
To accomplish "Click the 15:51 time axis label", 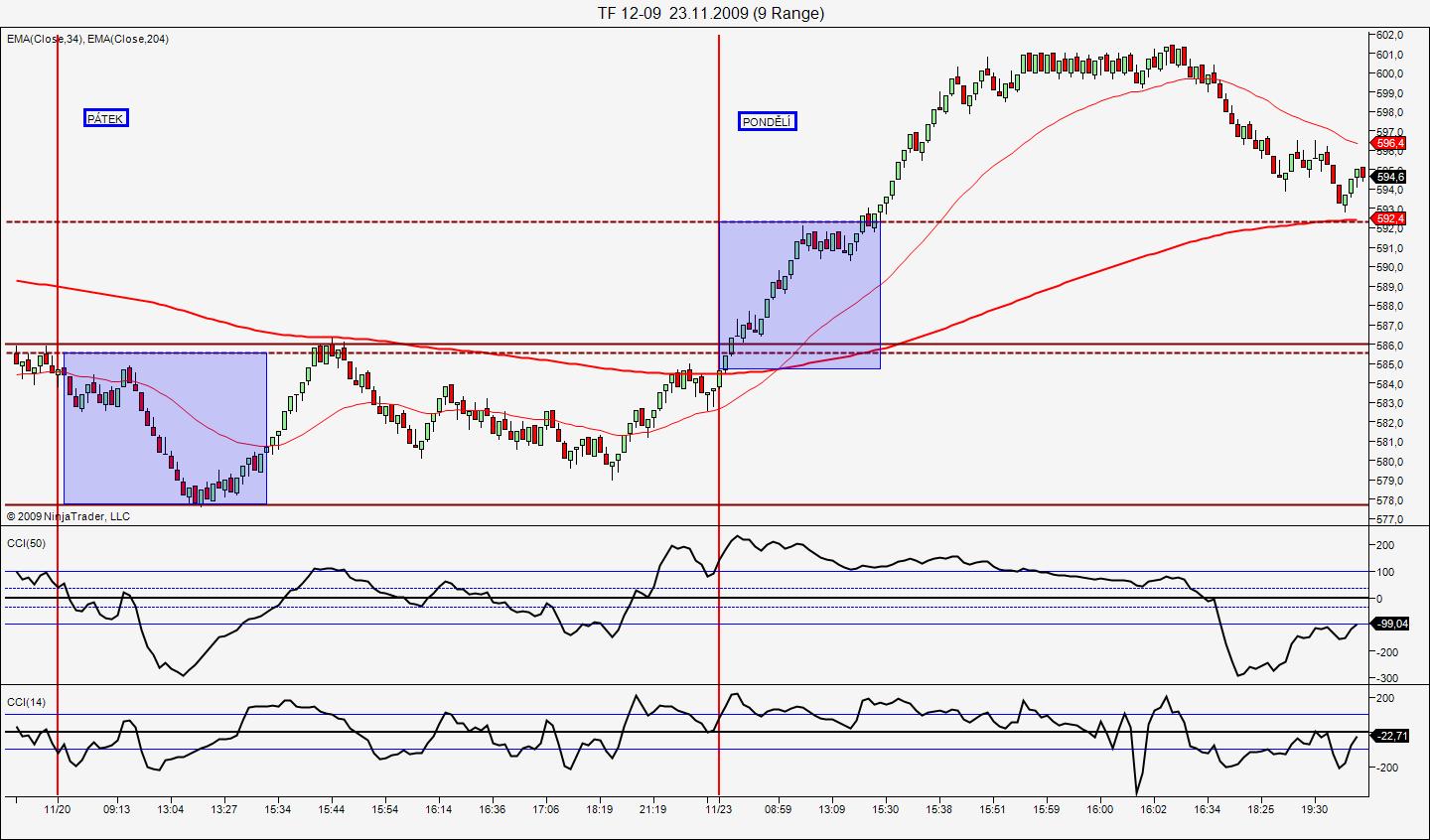I will coord(993,809).
